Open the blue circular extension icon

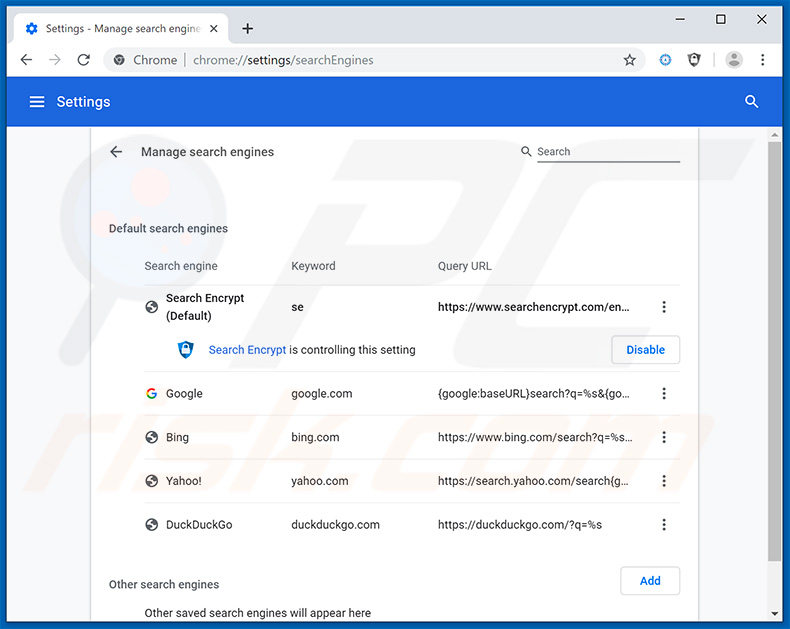665,60
